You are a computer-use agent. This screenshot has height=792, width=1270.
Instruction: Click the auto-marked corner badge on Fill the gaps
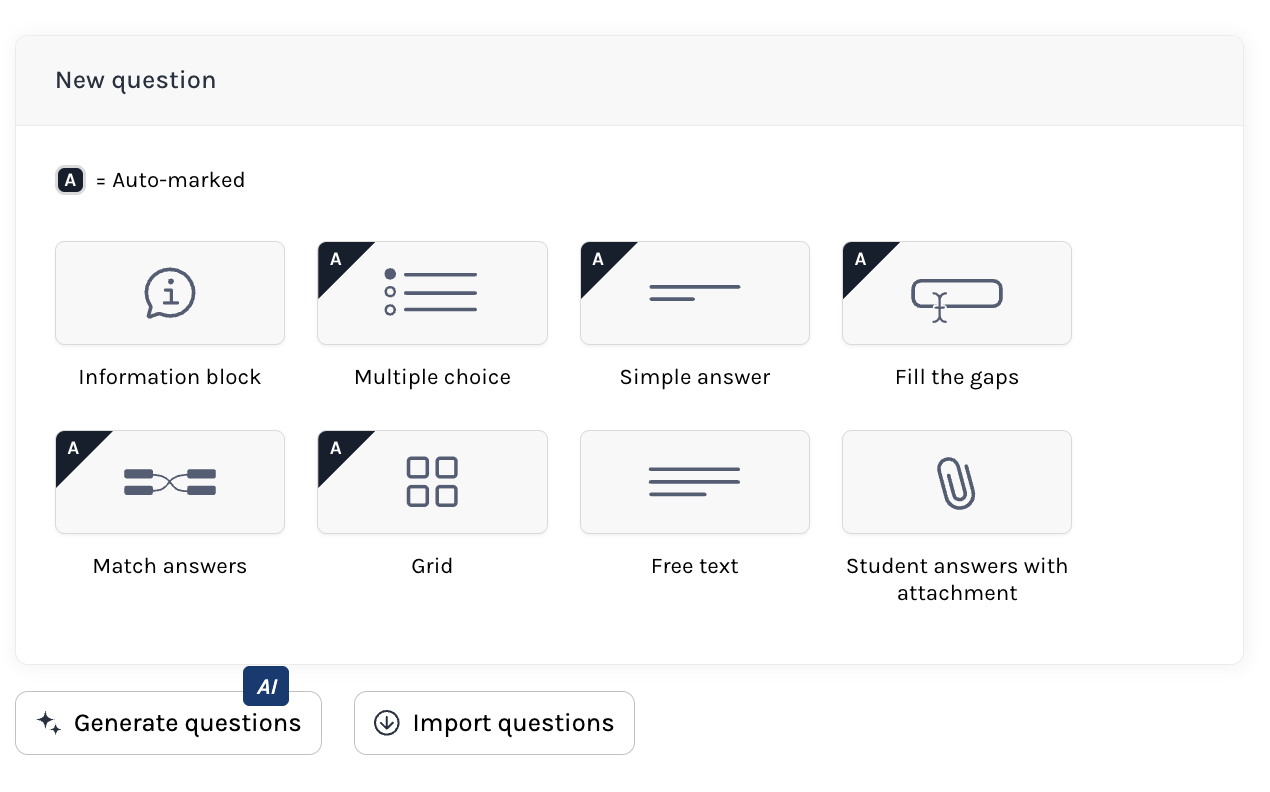pos(860,258)
